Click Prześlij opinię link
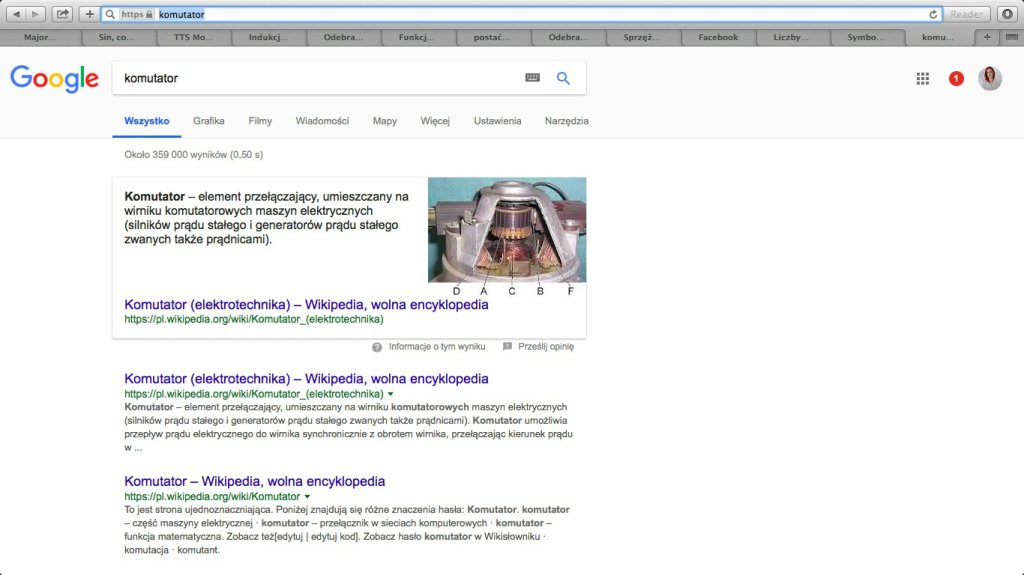The width and height of the screenshot is (1024, 575). pos(546,346)
